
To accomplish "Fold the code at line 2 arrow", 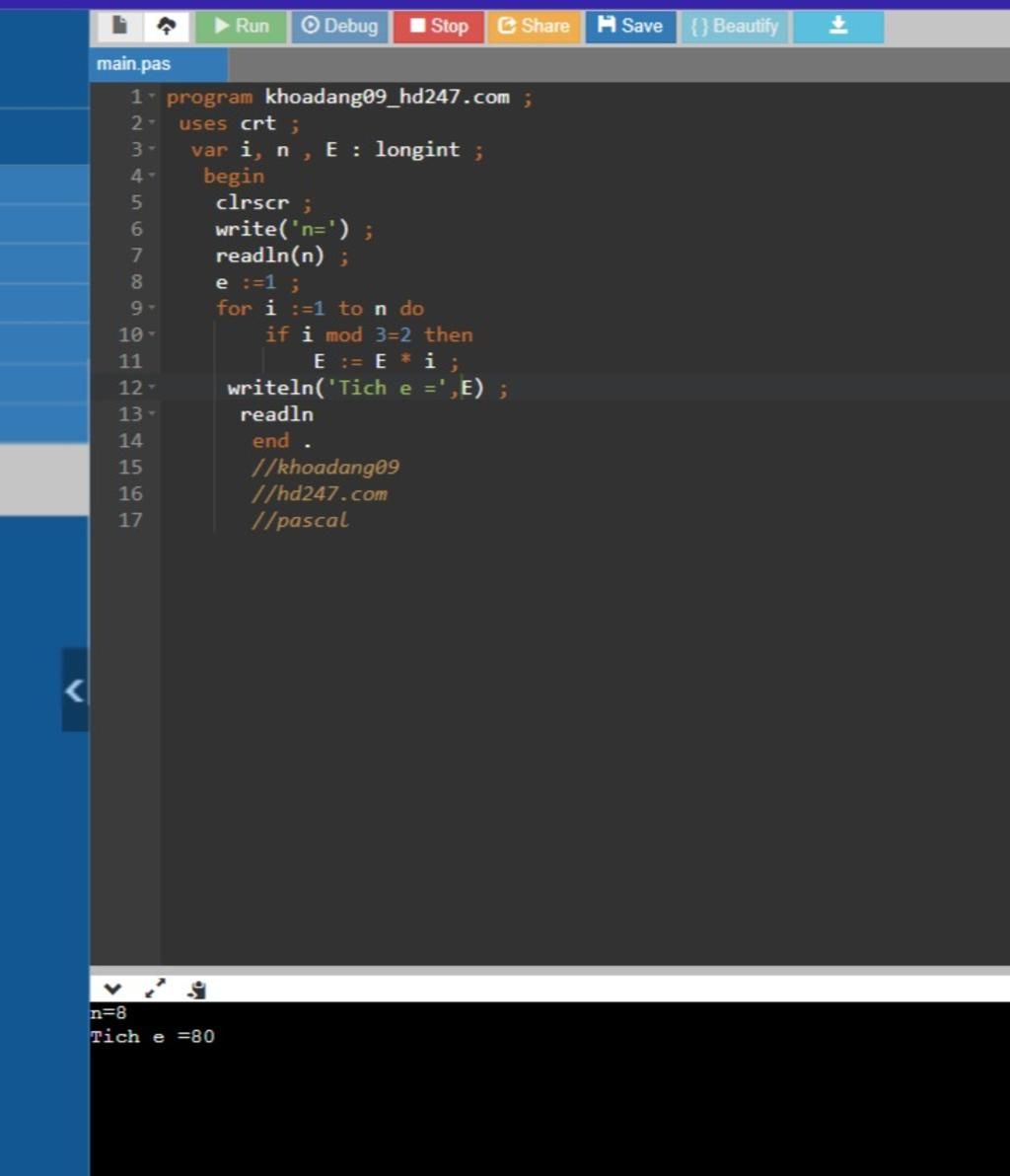I will (152, 122).
